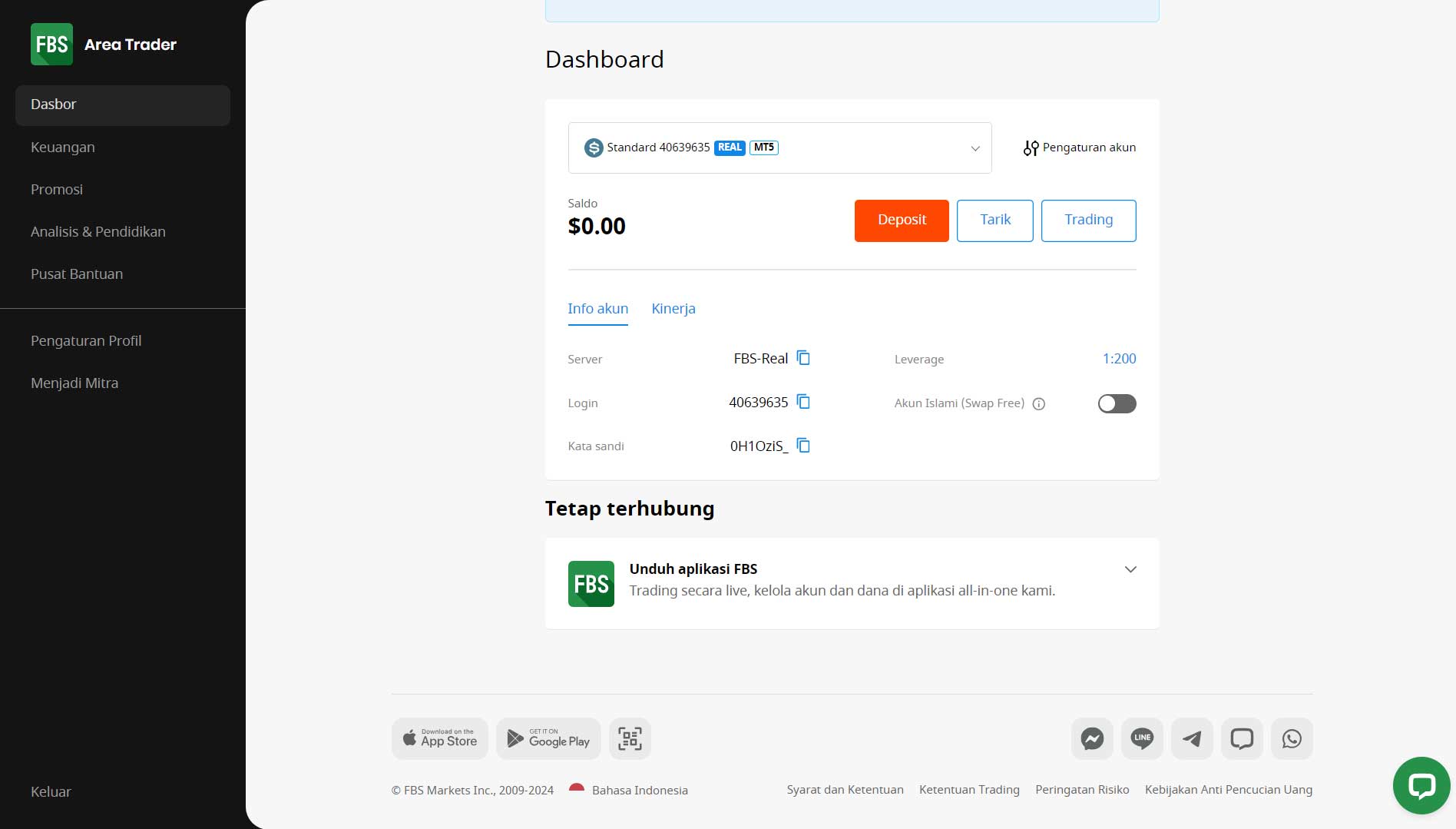Click the $0.00 Saldo balance value
The width and height of the screenshot is (1456, 829).
pyautogui.click(x=597, y=227)
